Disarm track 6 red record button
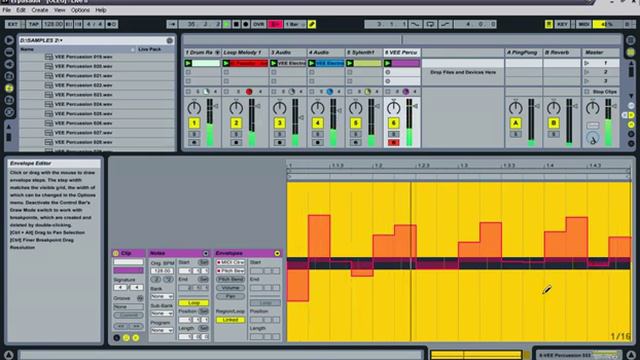The width and height of the screenshot is (640, 360). pyautogui.click(x=393, y=142)
